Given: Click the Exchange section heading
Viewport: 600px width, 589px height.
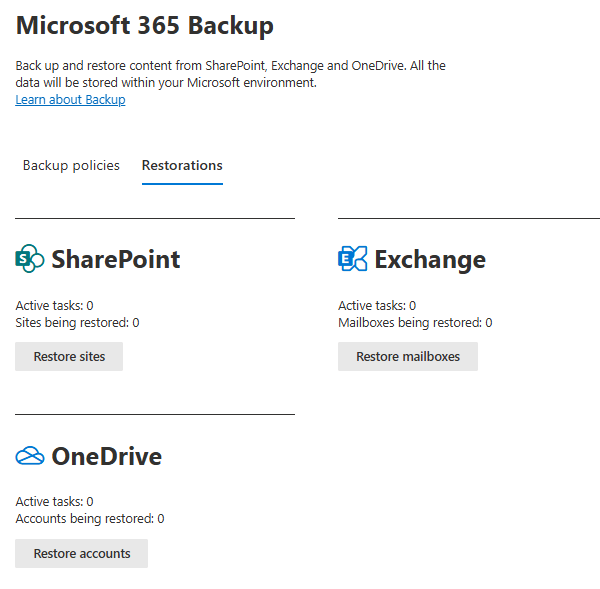Looking at the screenshot, I should tap(429, 260).
